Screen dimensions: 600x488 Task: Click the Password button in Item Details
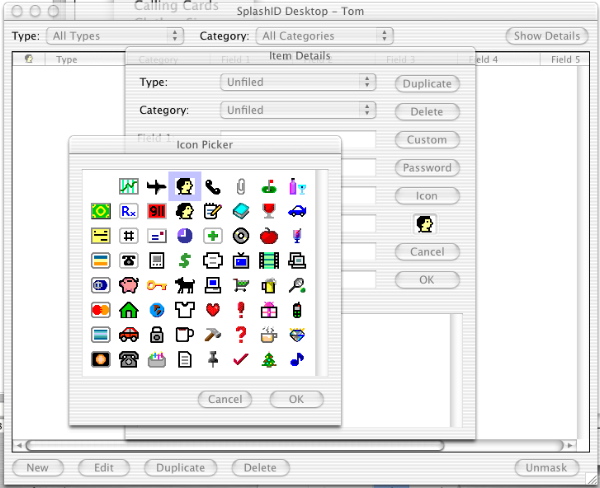427,168
